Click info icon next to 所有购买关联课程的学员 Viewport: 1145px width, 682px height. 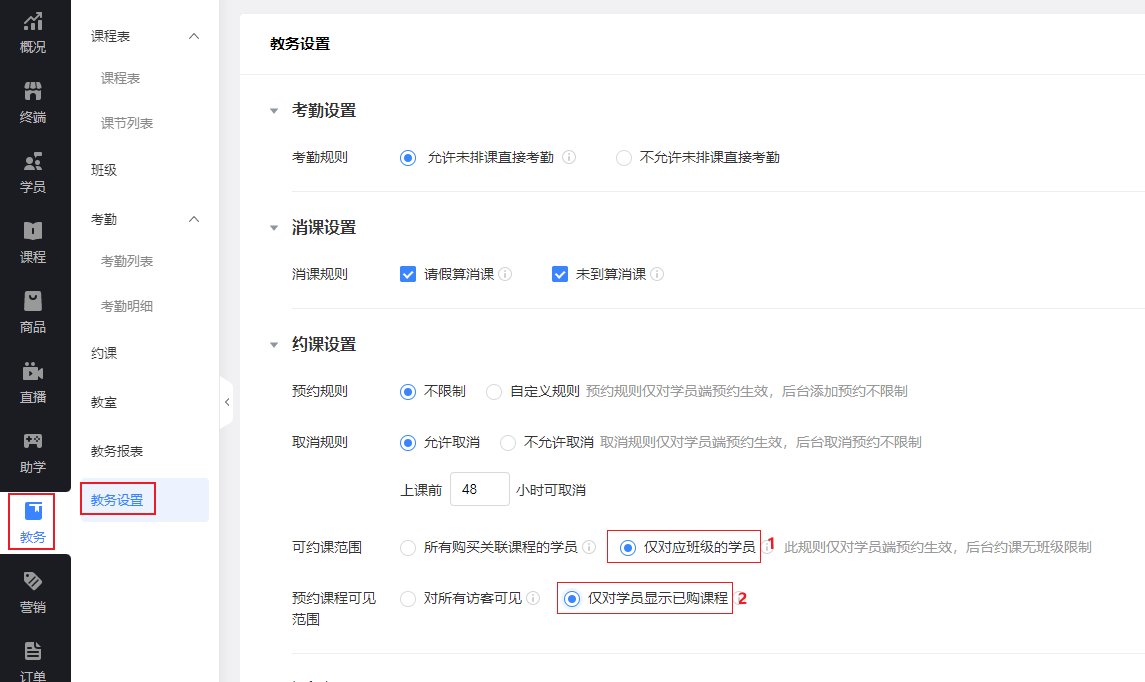(x=589, y=547)
